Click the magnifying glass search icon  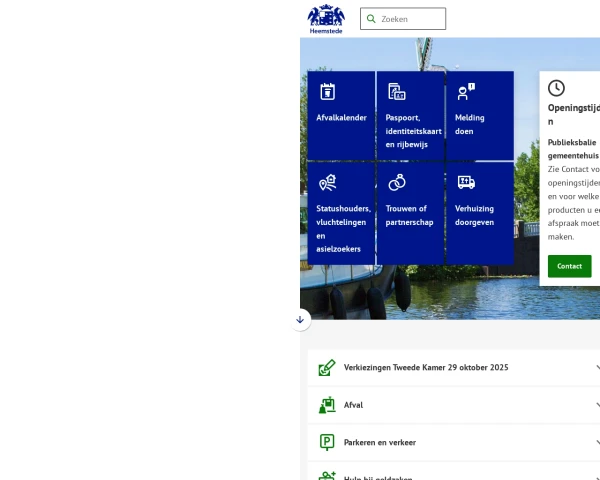click(372, 19)
